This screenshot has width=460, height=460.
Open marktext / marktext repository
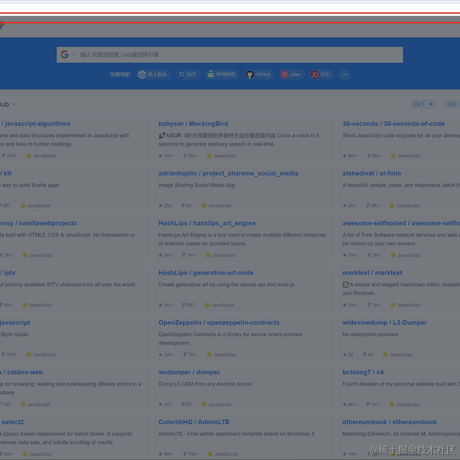(x=372, y=273)
